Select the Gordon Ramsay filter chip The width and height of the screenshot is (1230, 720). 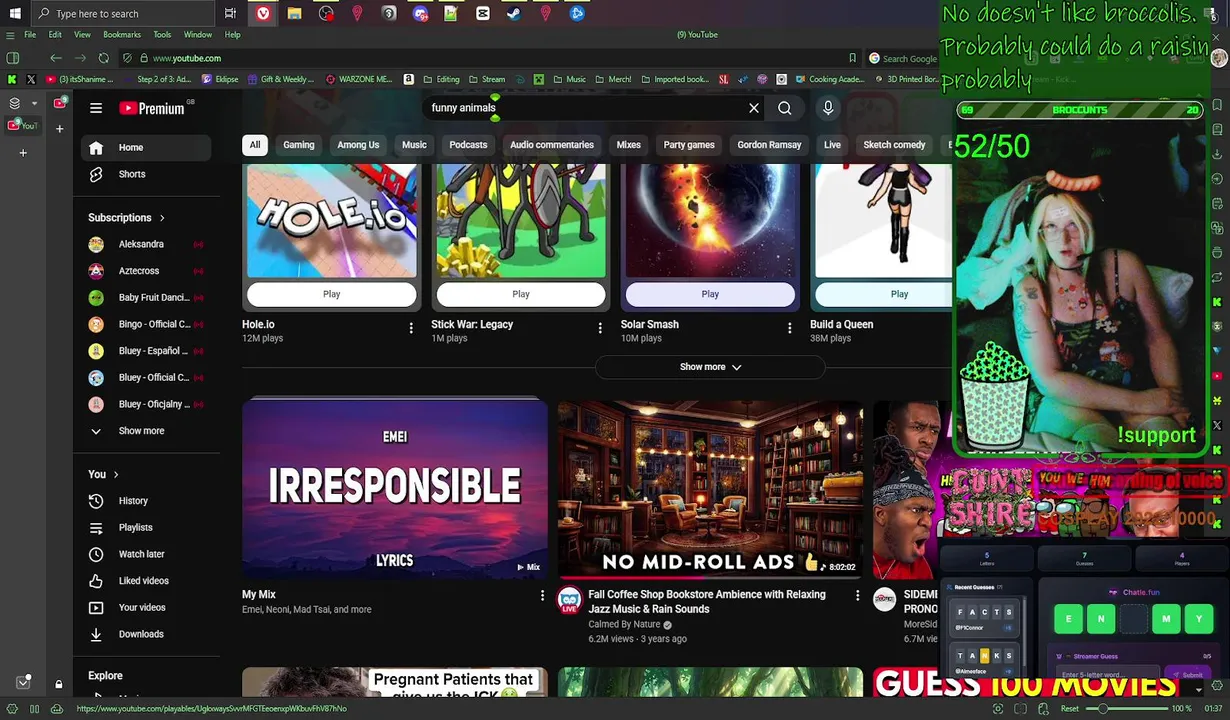point(769,145)
